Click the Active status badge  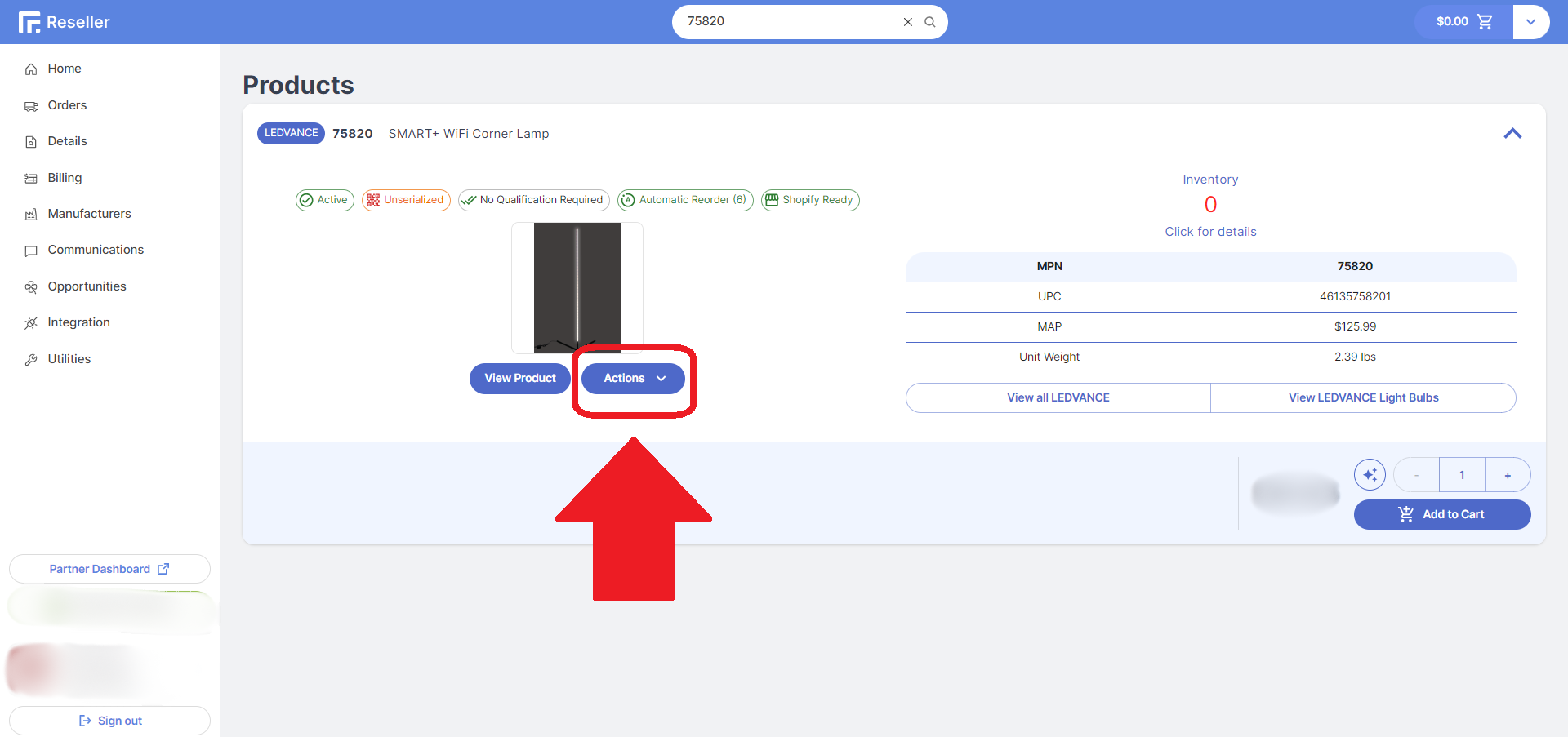coord(325,200)
